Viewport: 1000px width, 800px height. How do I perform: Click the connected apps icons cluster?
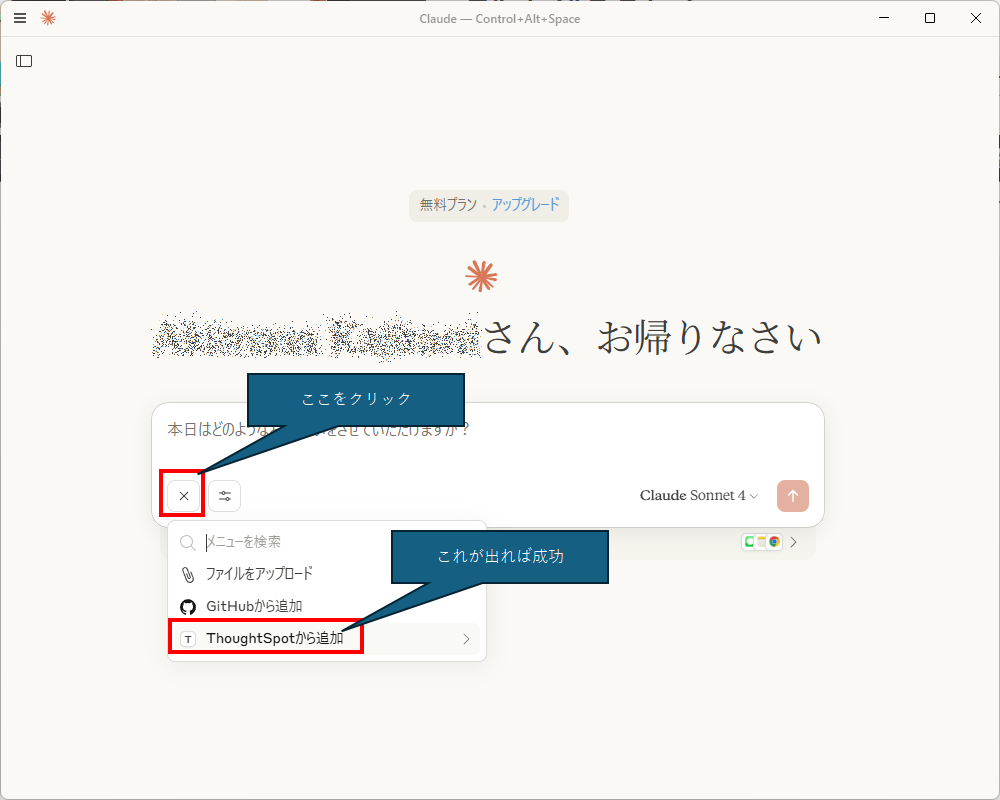pos(762,542)
